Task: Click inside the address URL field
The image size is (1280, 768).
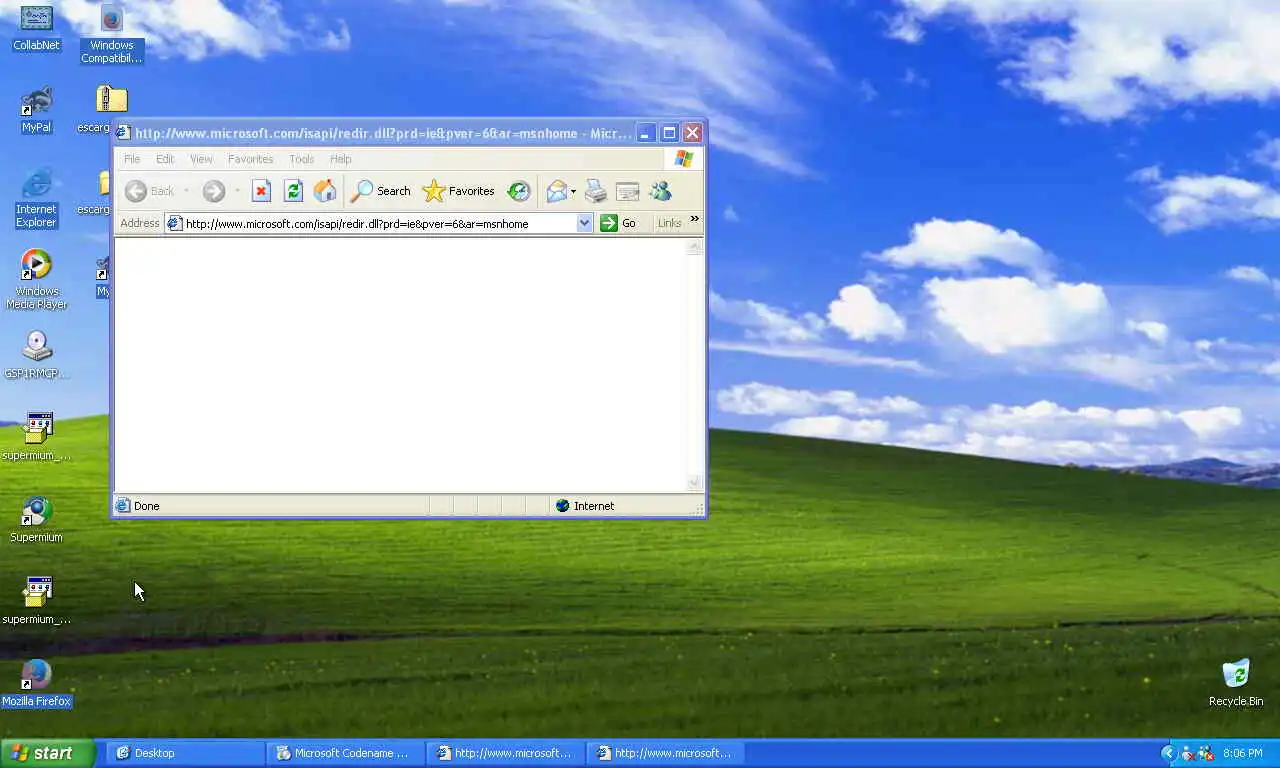Action: click(x=380, y=223)
